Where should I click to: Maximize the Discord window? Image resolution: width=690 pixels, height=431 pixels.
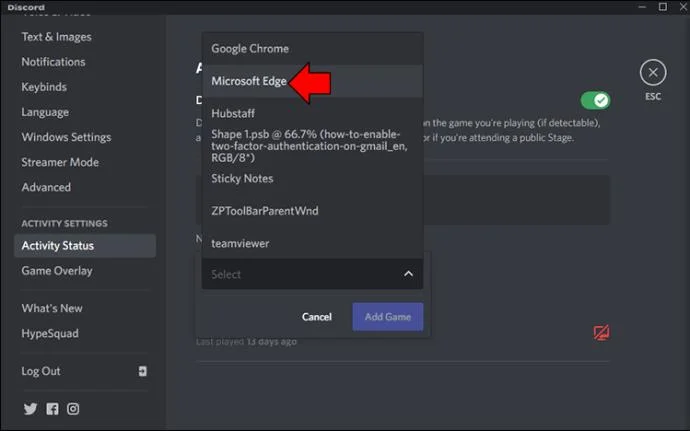click(x=662, y=7)
